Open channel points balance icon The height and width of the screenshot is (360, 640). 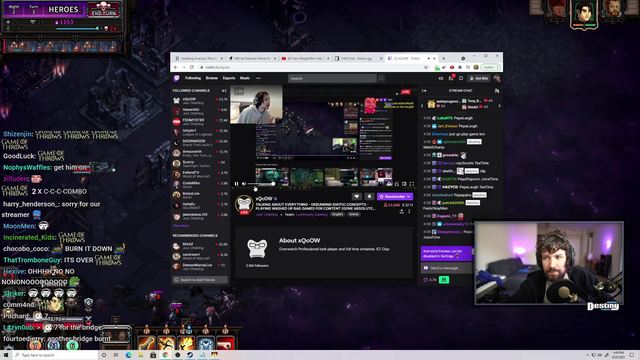(430, 280)
